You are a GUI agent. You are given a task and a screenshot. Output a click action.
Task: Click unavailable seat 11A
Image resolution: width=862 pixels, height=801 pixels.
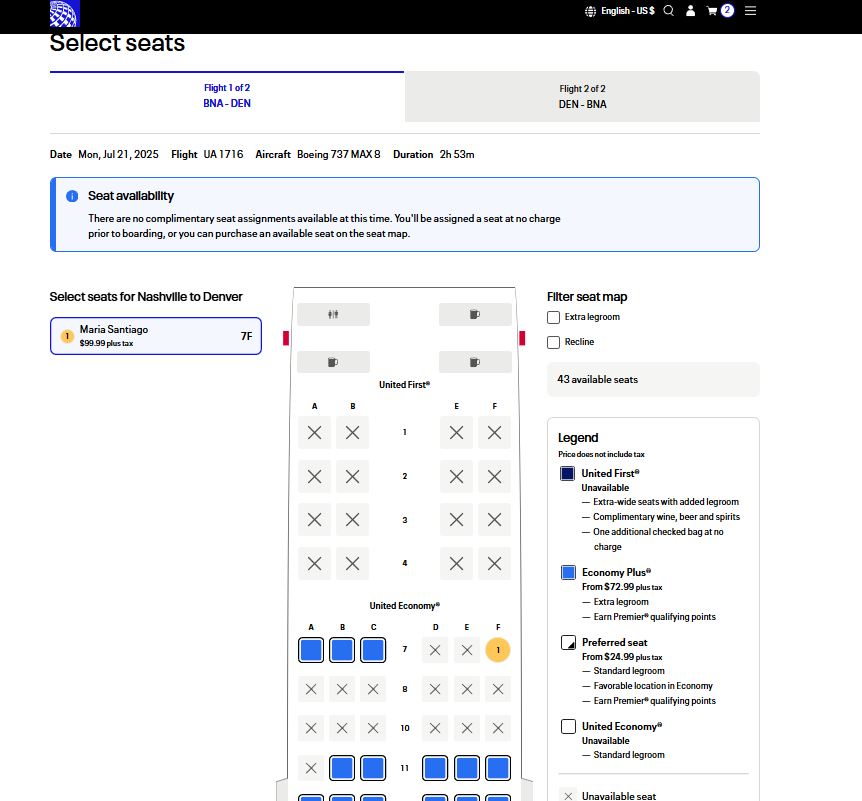click(311, 768)
